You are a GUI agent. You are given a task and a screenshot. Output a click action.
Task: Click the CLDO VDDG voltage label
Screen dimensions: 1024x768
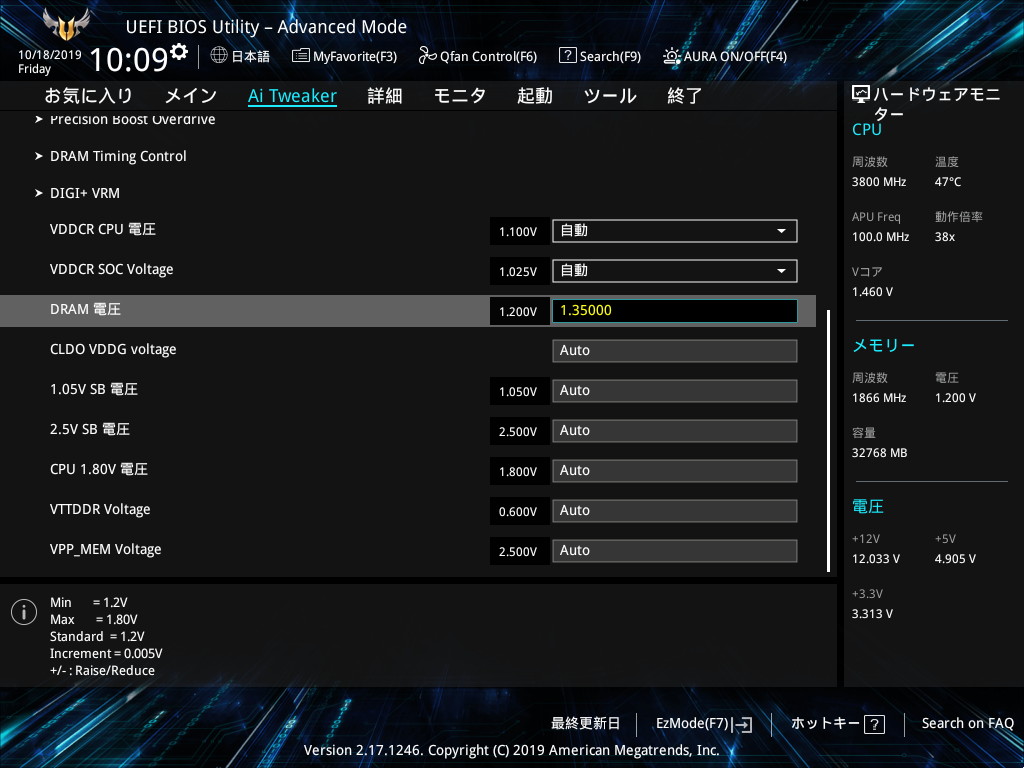pos(113,349)
